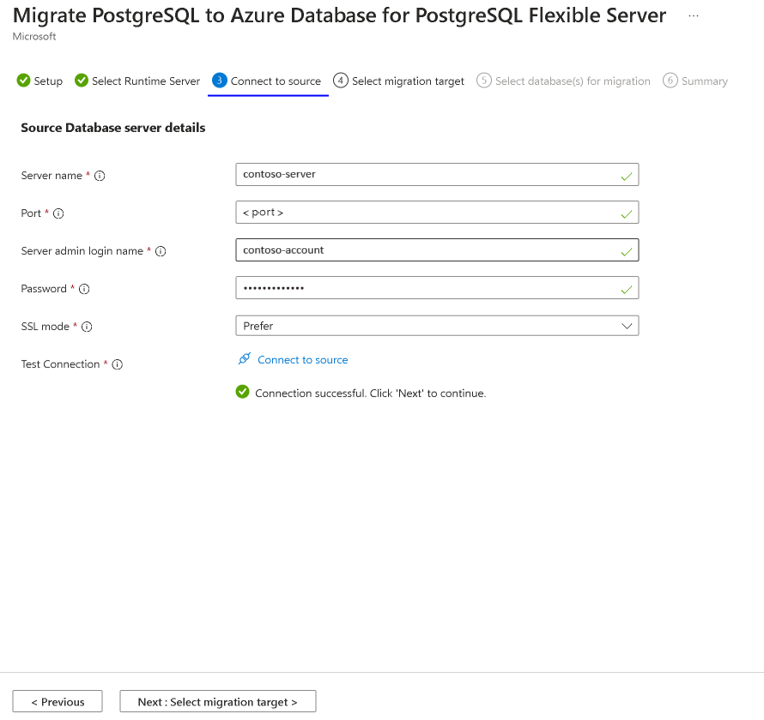Select the Connect to source tab
This screenshot has width=764, height=720.
pyautogui.click(x=267, y=81)
